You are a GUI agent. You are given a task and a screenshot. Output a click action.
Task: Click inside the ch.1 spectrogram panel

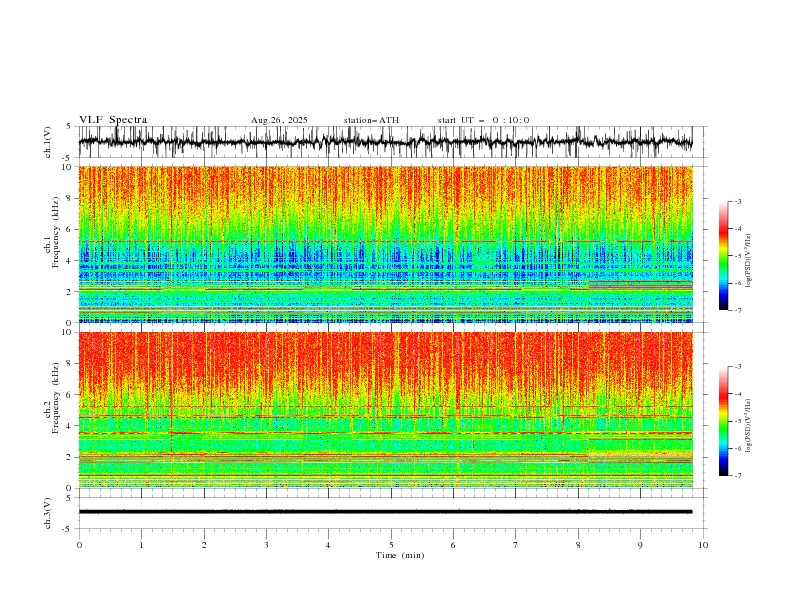pos(385,244)
